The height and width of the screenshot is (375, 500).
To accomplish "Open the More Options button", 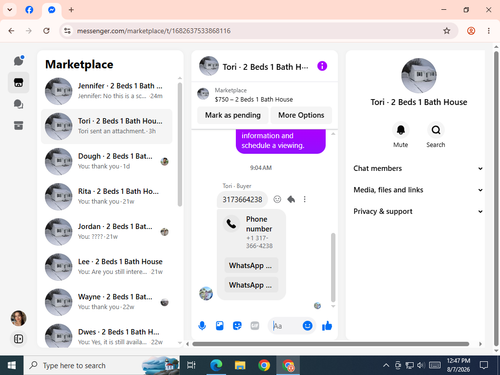I will coord(301,115).
